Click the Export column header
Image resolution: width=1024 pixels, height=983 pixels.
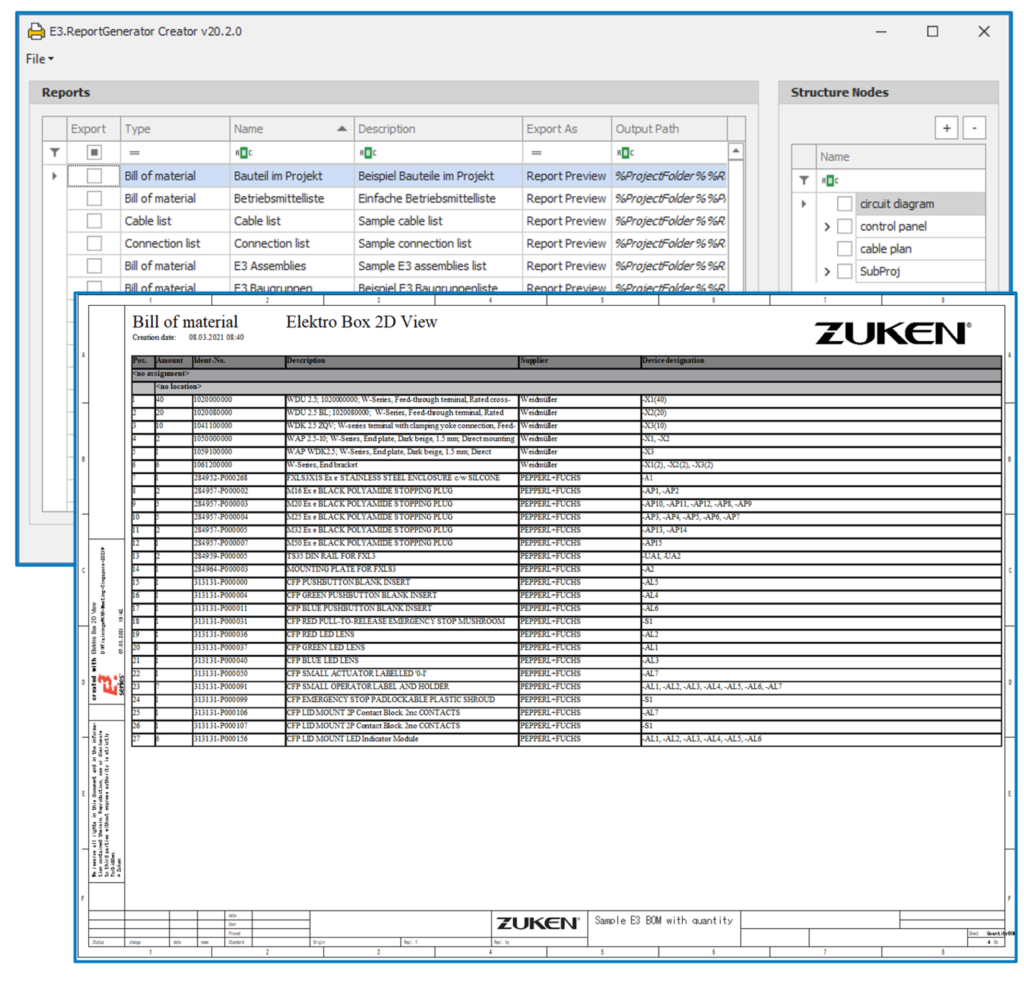click(x=94, y=129)
